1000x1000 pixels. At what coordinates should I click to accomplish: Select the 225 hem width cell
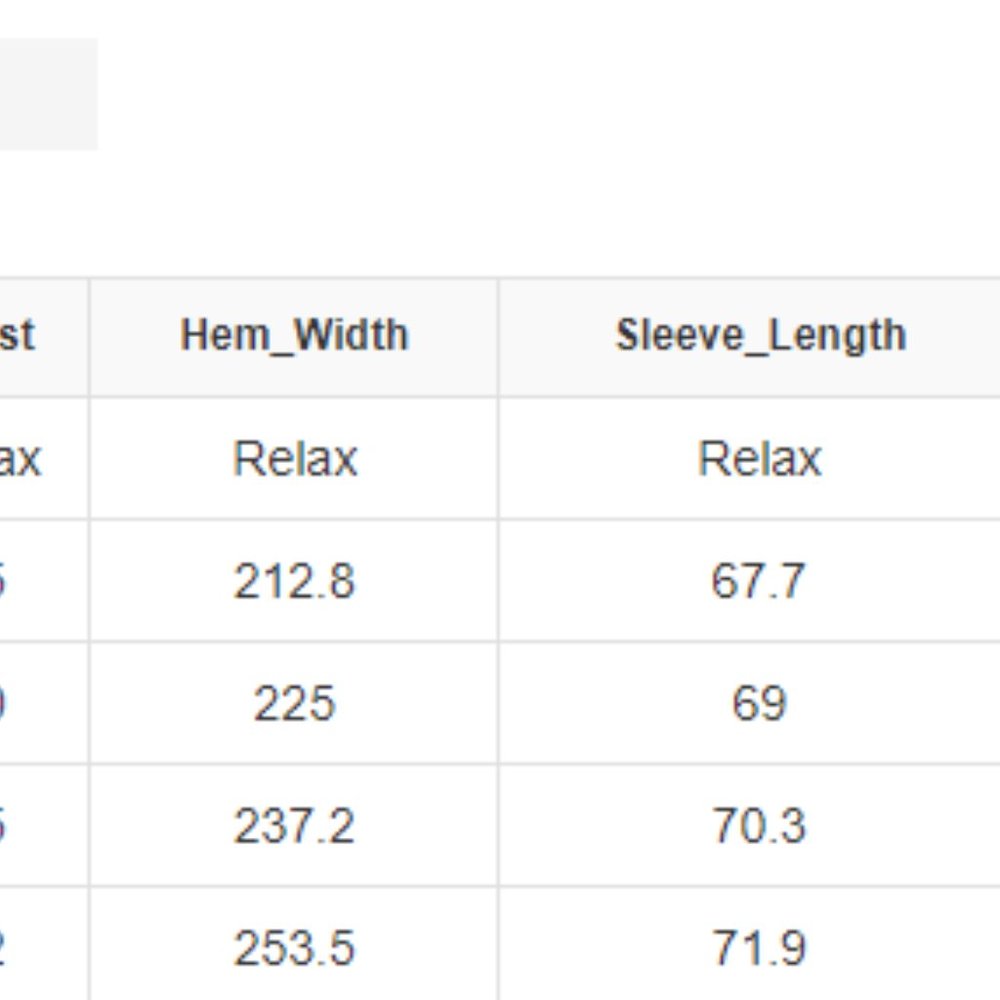coord(294,704)
